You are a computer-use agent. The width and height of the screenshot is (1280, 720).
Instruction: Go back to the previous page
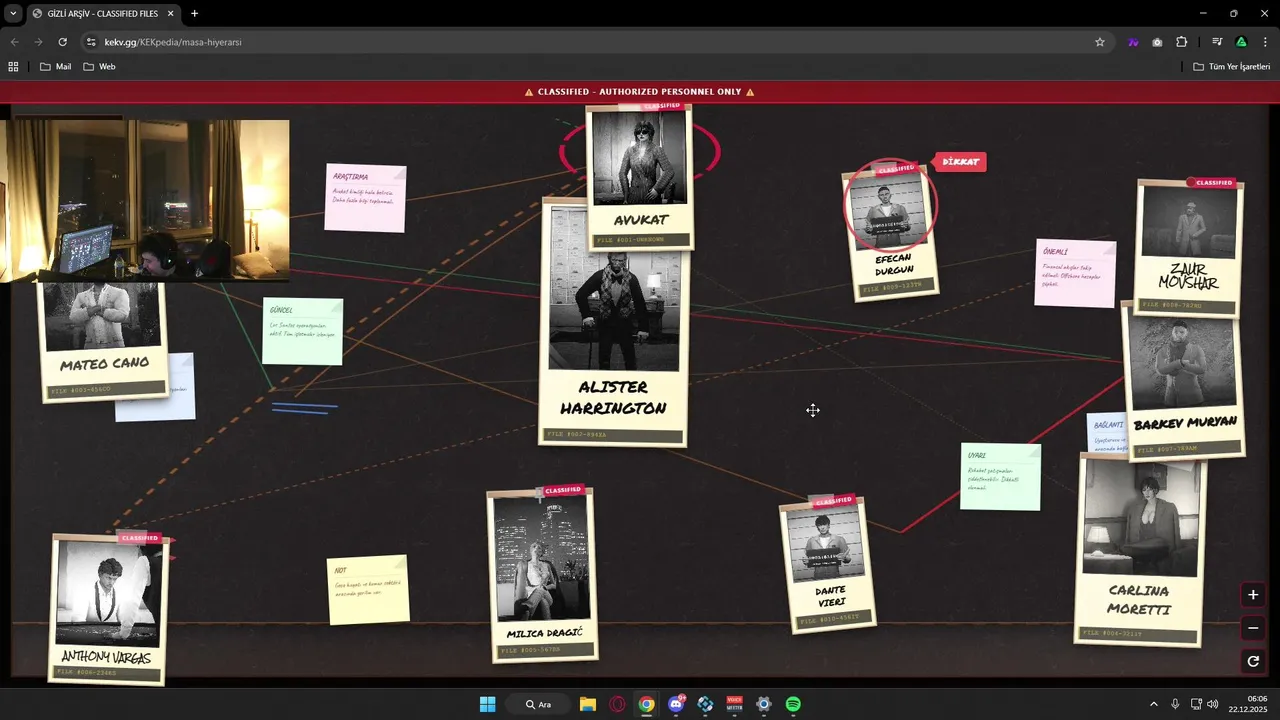14,42
